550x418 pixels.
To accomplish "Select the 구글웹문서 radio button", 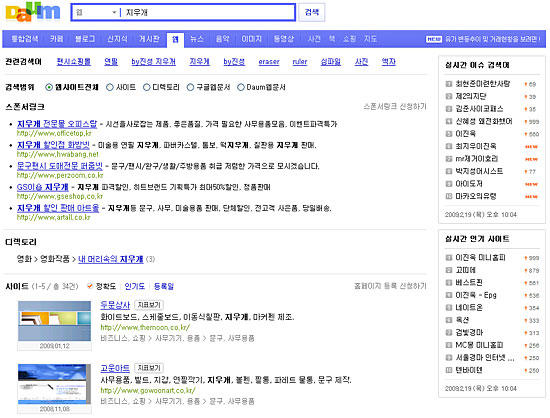I will (190, 87).
